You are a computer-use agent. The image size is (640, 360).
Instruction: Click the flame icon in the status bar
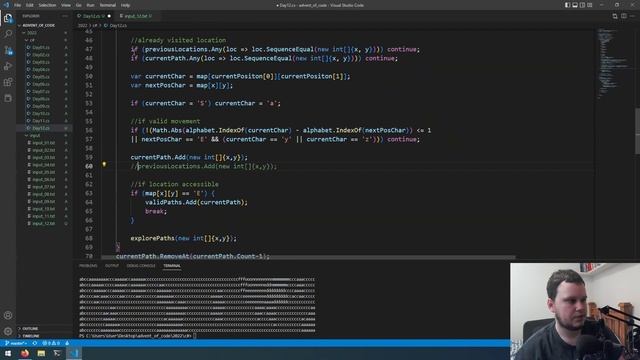tap(67, 343)
